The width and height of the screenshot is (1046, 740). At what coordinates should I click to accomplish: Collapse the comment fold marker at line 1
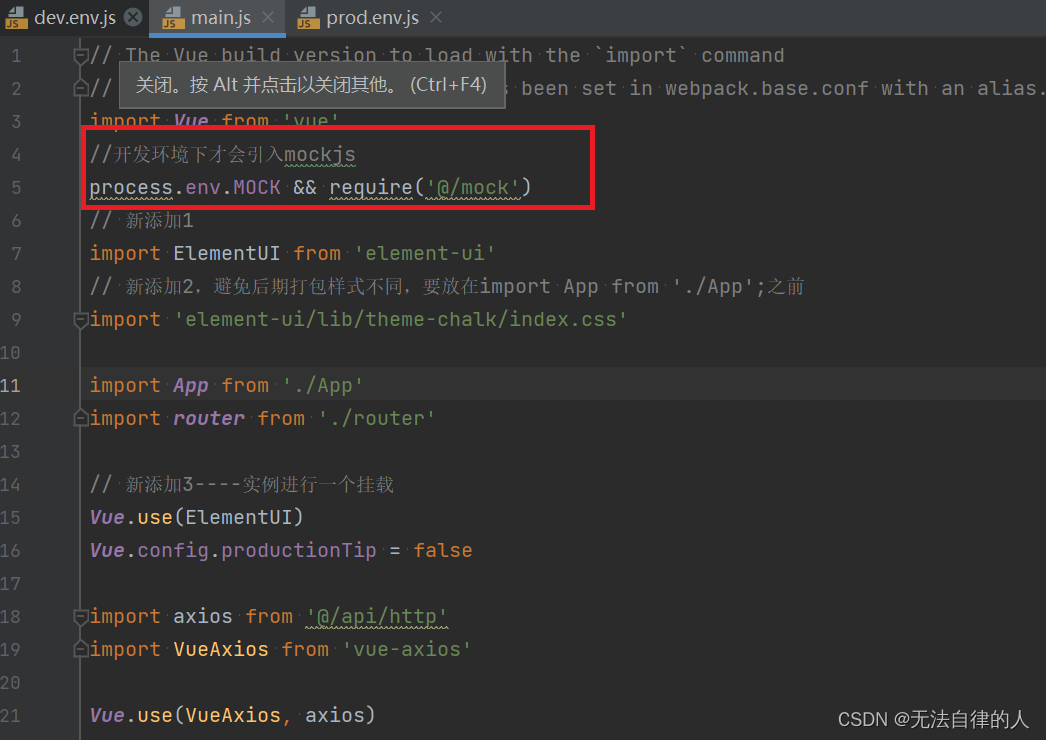tap(79, 57)
